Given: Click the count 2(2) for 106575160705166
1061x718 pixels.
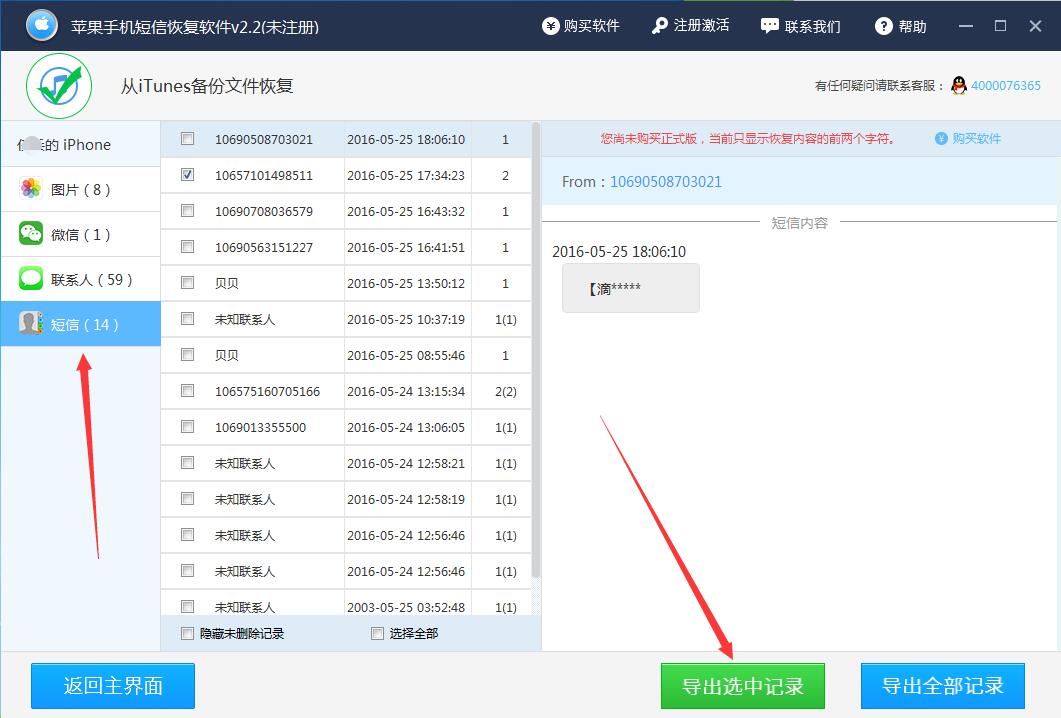Looking at the screenshot, I should (505, 391).
